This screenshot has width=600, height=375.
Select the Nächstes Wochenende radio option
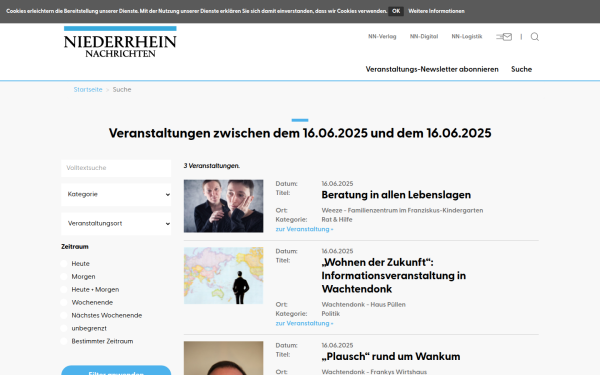[64, 316]
